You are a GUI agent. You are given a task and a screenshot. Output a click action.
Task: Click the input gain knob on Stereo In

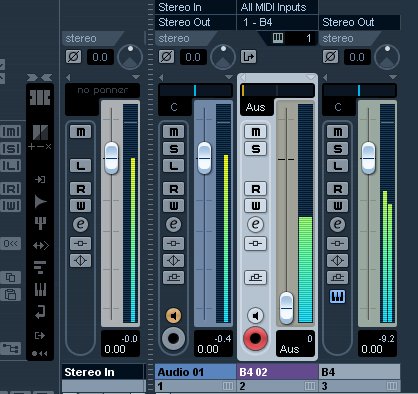point(130,57)
